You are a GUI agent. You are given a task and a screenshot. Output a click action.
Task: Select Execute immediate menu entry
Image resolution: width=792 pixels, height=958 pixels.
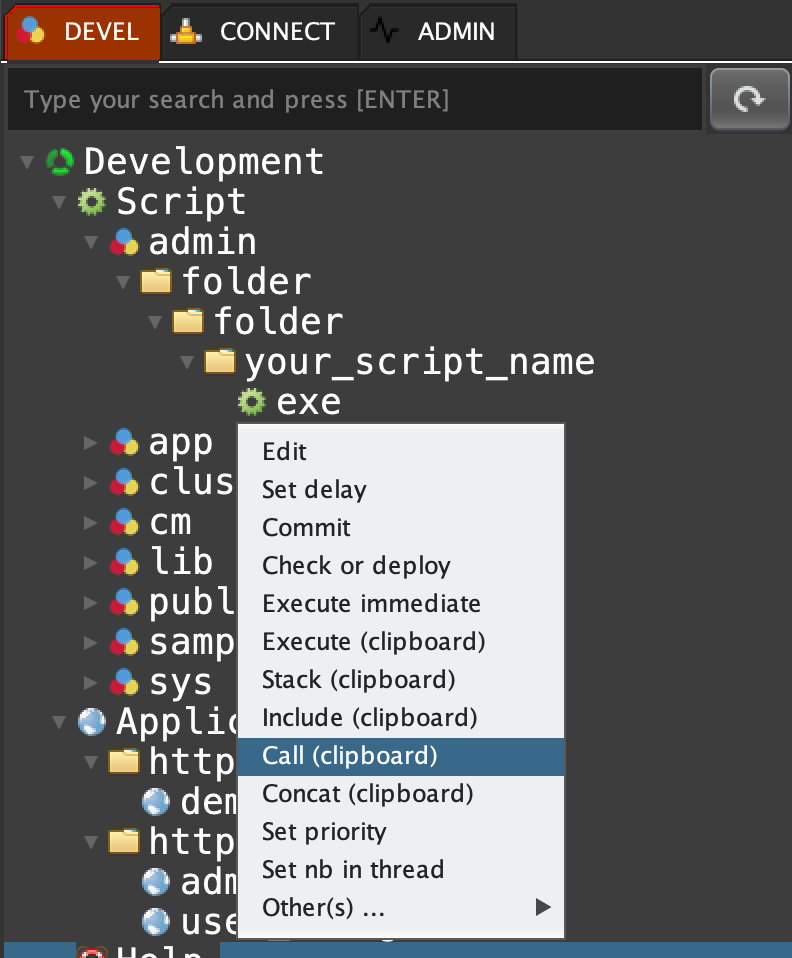(371, 604)
